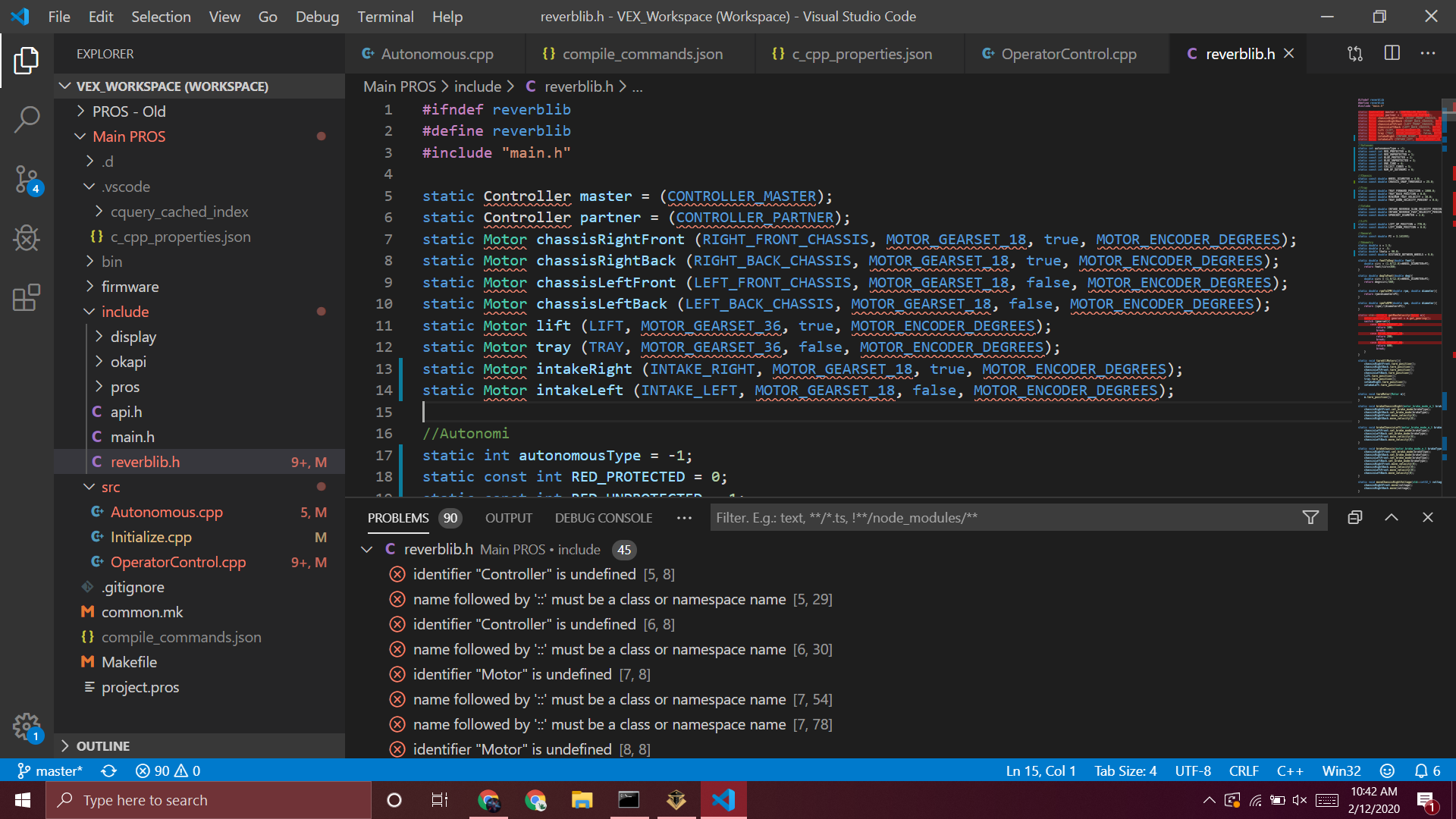The image size is (1456, 819).
Task: Switch to OperatorControl.cpp editor tab
Action: (1068, 54)
